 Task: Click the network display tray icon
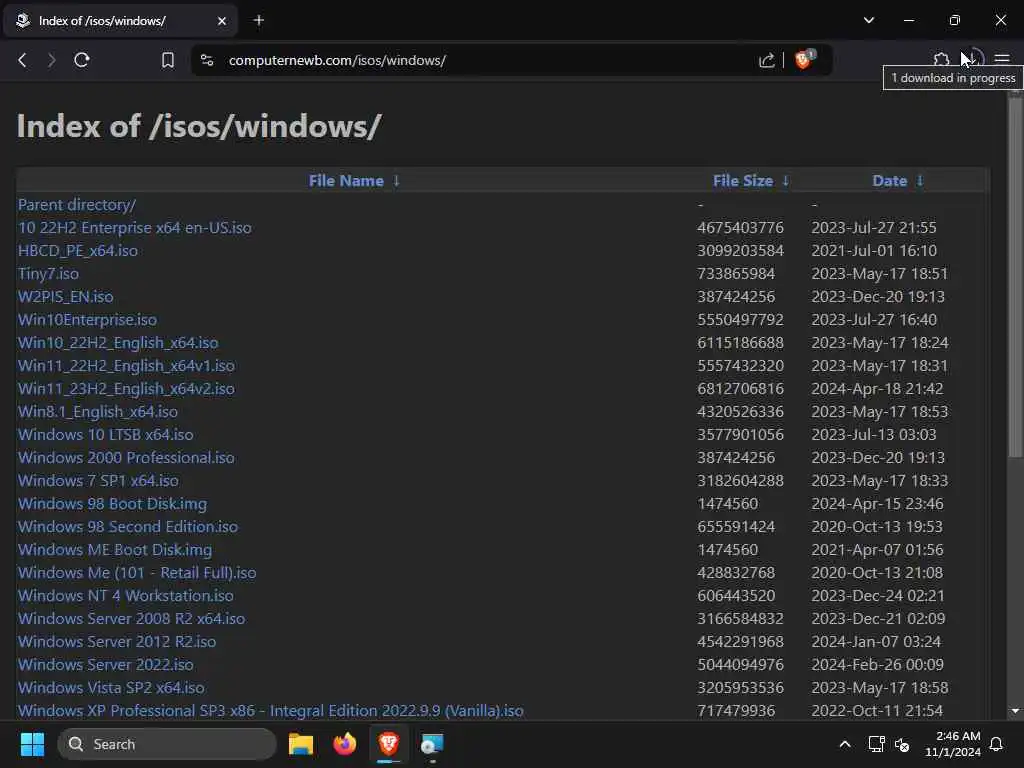click(x=876, y=744)
